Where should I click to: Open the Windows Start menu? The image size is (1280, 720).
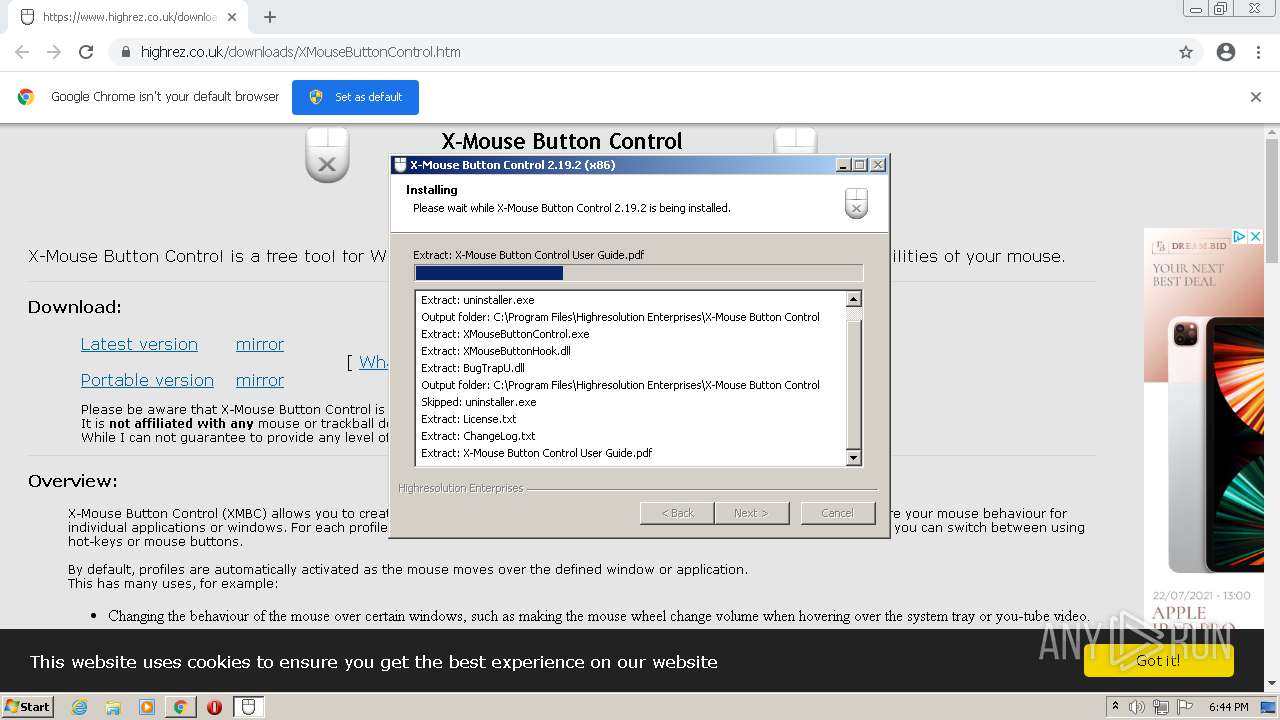[28, 707]
